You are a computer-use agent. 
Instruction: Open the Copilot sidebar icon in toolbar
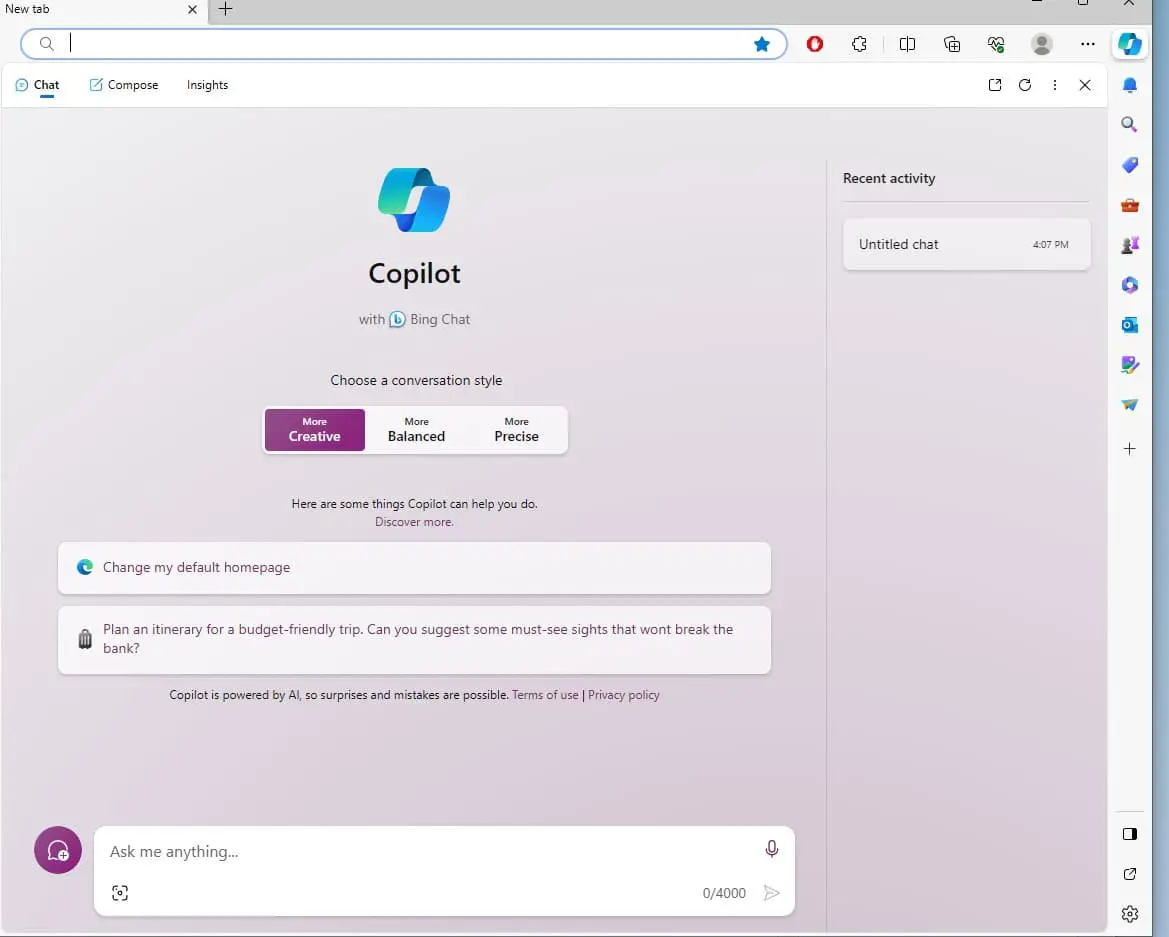[1129, 44]
